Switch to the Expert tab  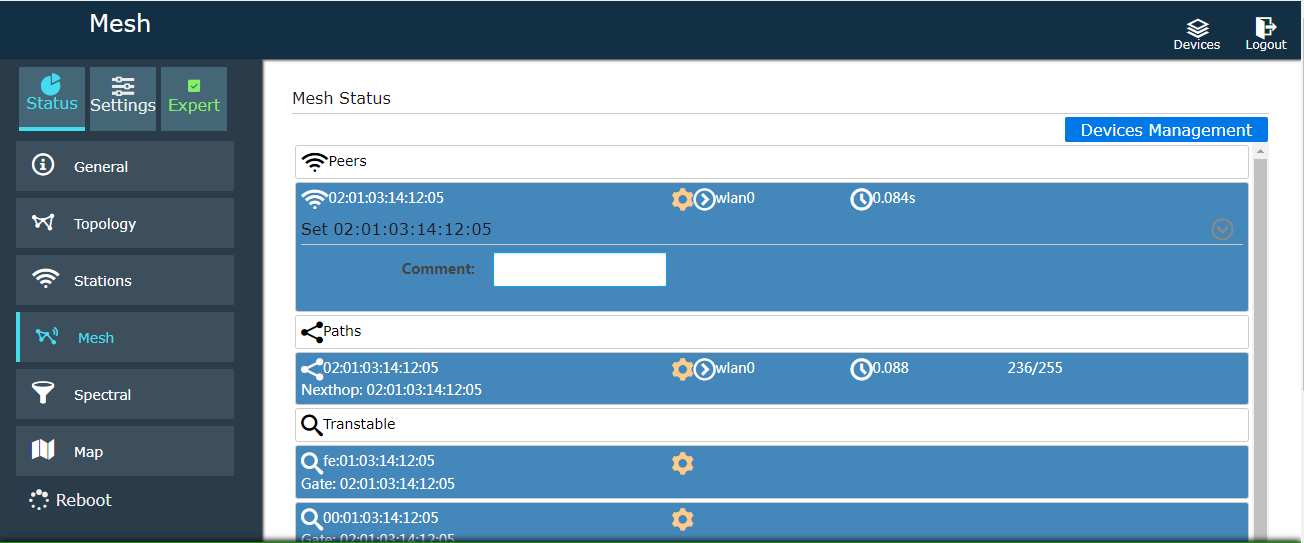pyautogui.click(x=194, y=98)
